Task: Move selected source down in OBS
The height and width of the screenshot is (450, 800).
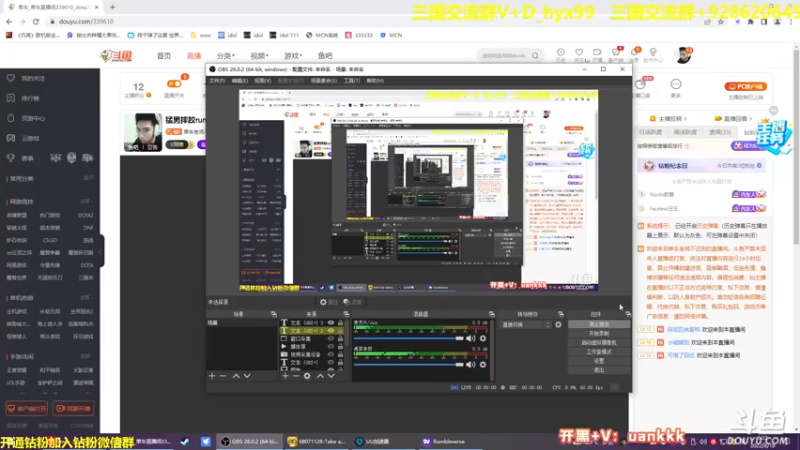Action: [331, 376]
